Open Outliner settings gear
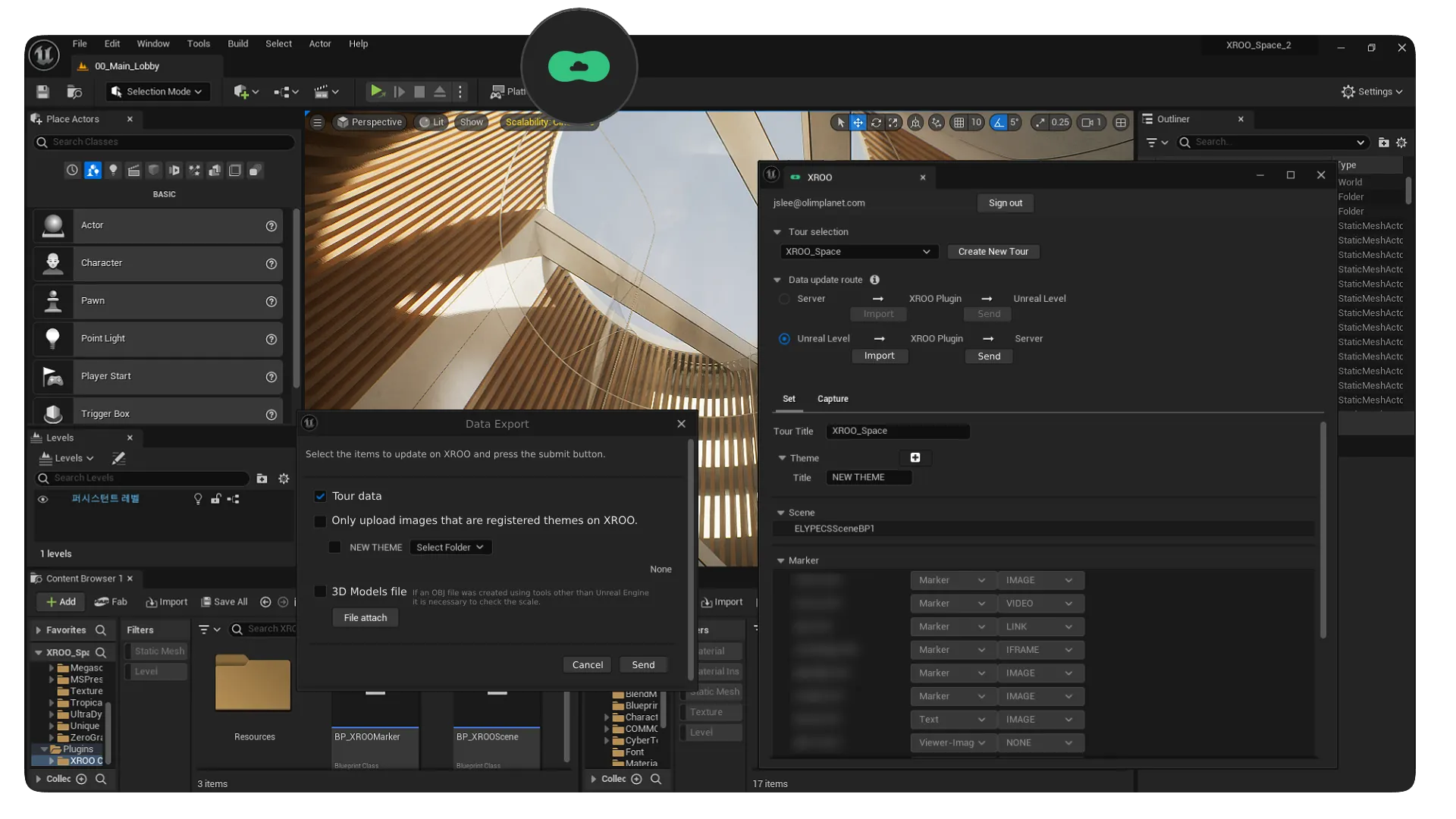 point(1401,143)
